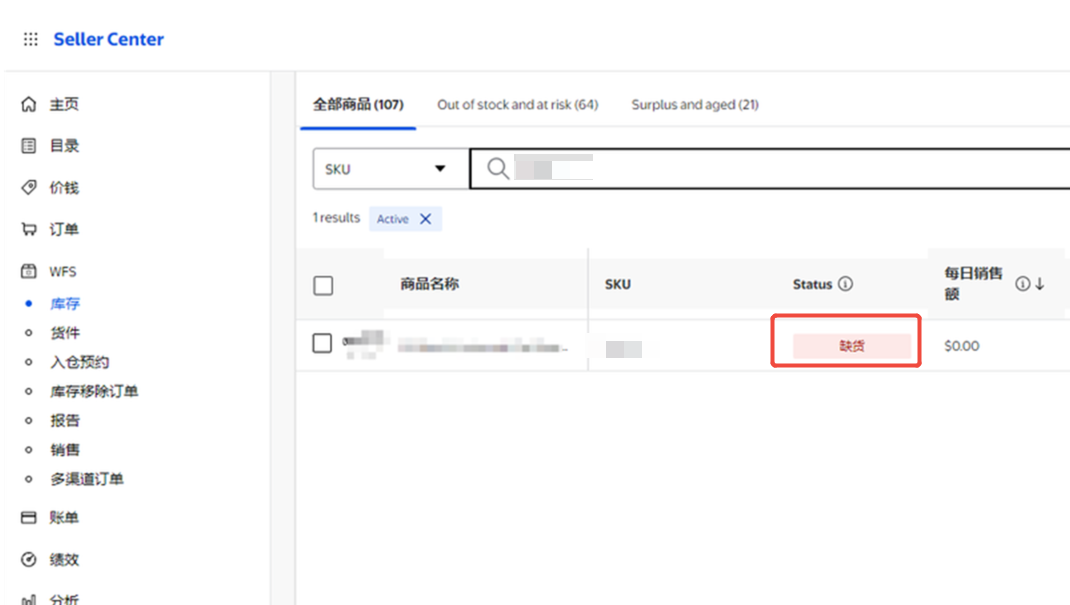Click the price tag icon beside 价钱
1070x605 pixels.
29,188
